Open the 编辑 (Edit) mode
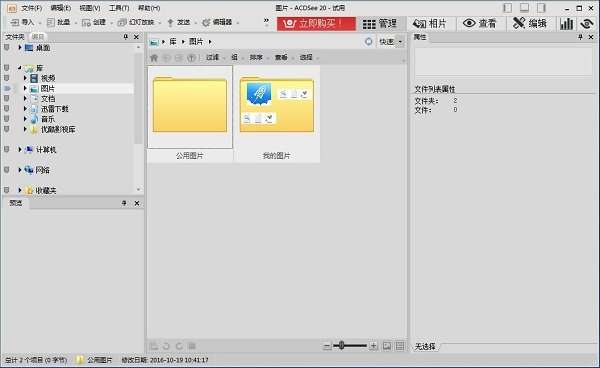This screenshot has width=600, height=368. pyautogui.click(x=530, y=24)
